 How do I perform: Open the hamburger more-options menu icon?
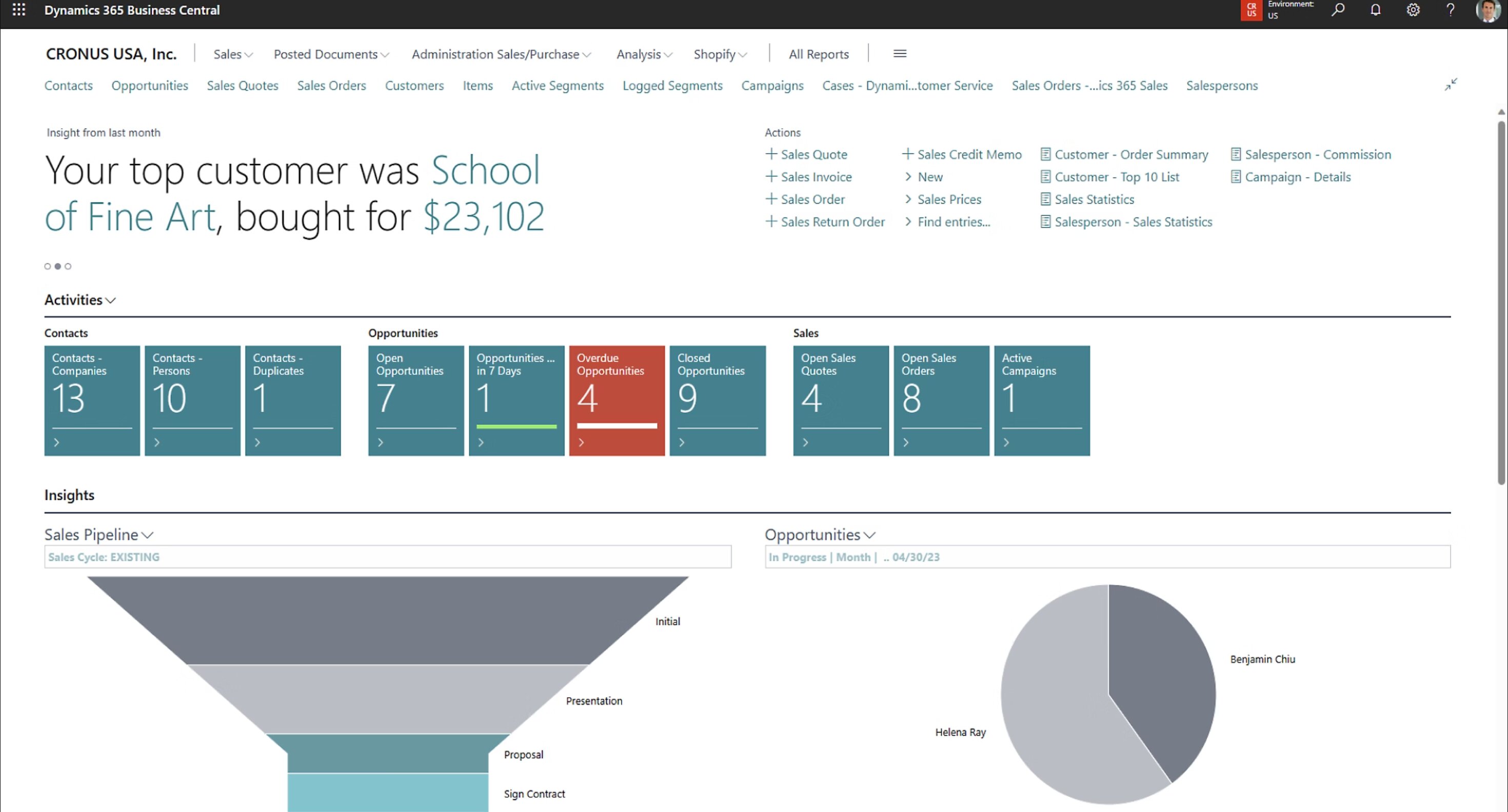click(x=900, y=54)
